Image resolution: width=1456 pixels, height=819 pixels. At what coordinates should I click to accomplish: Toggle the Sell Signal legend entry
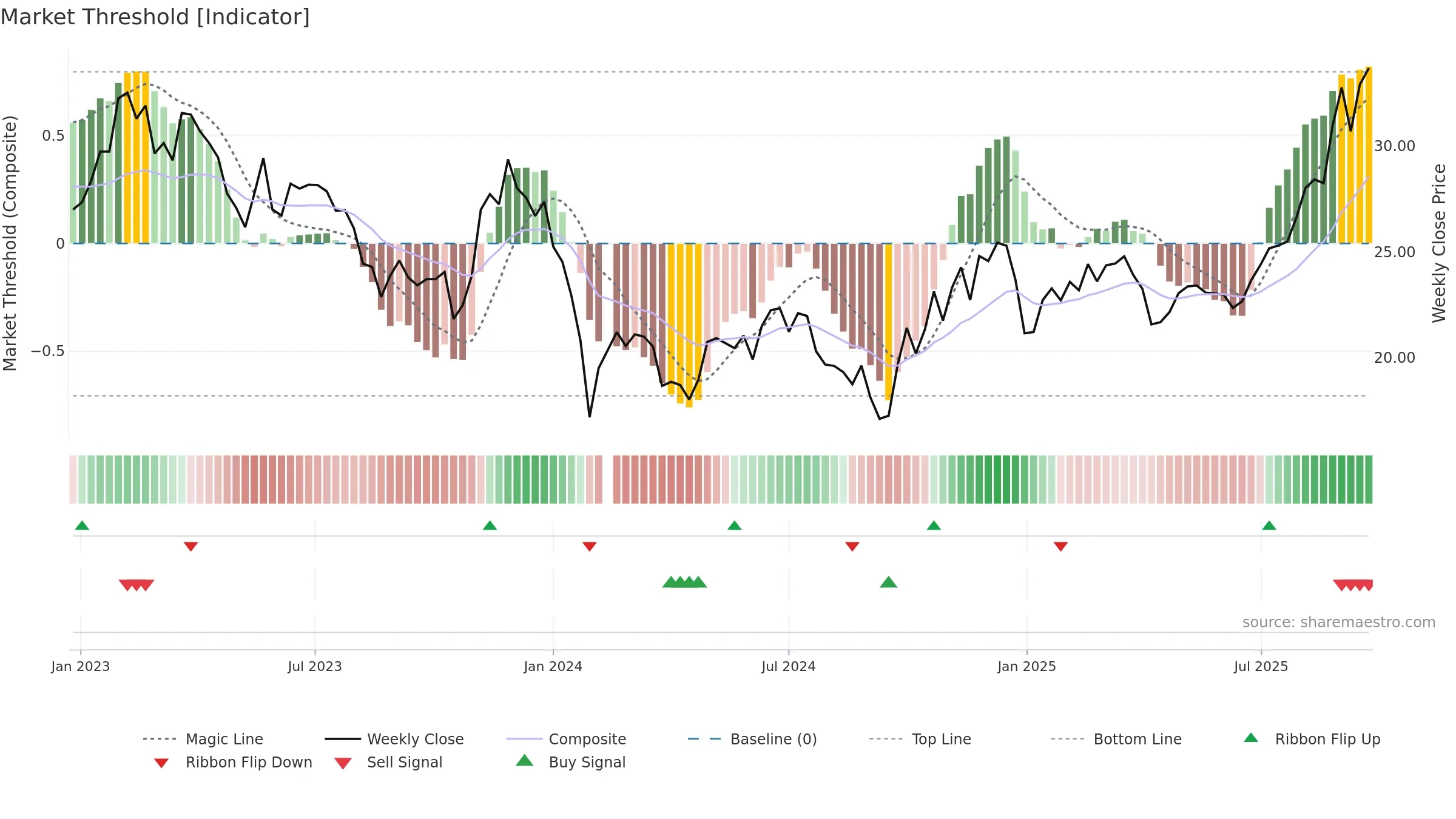point(388,762)
